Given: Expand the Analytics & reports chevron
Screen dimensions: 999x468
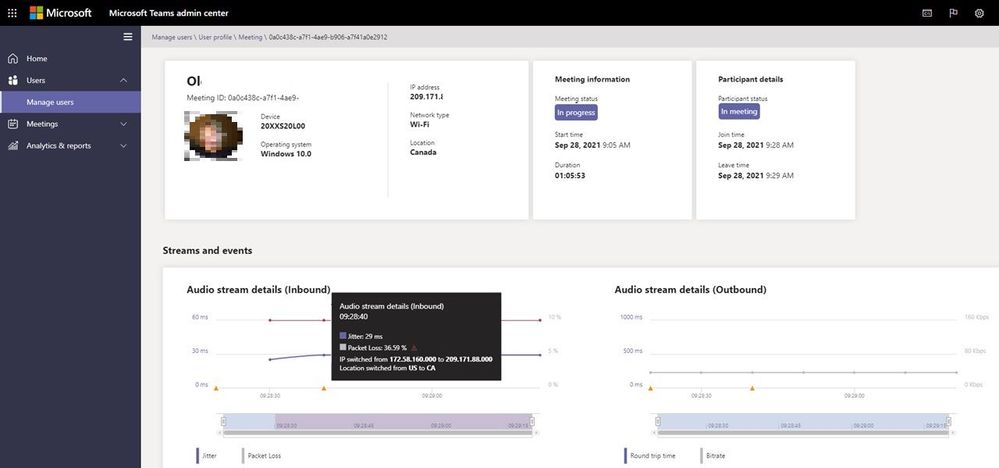Looking at the screenshot, I should coord(124,146).
